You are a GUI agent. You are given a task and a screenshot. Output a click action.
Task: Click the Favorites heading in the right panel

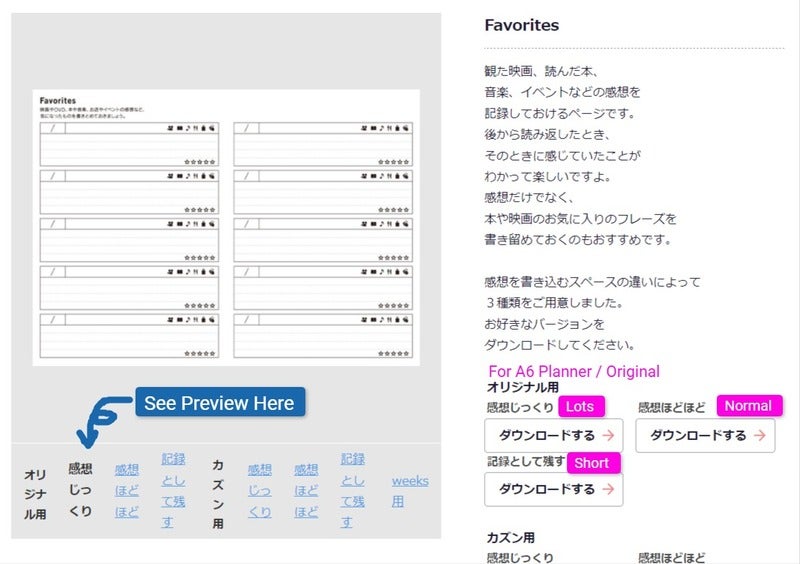click(521, 26)
